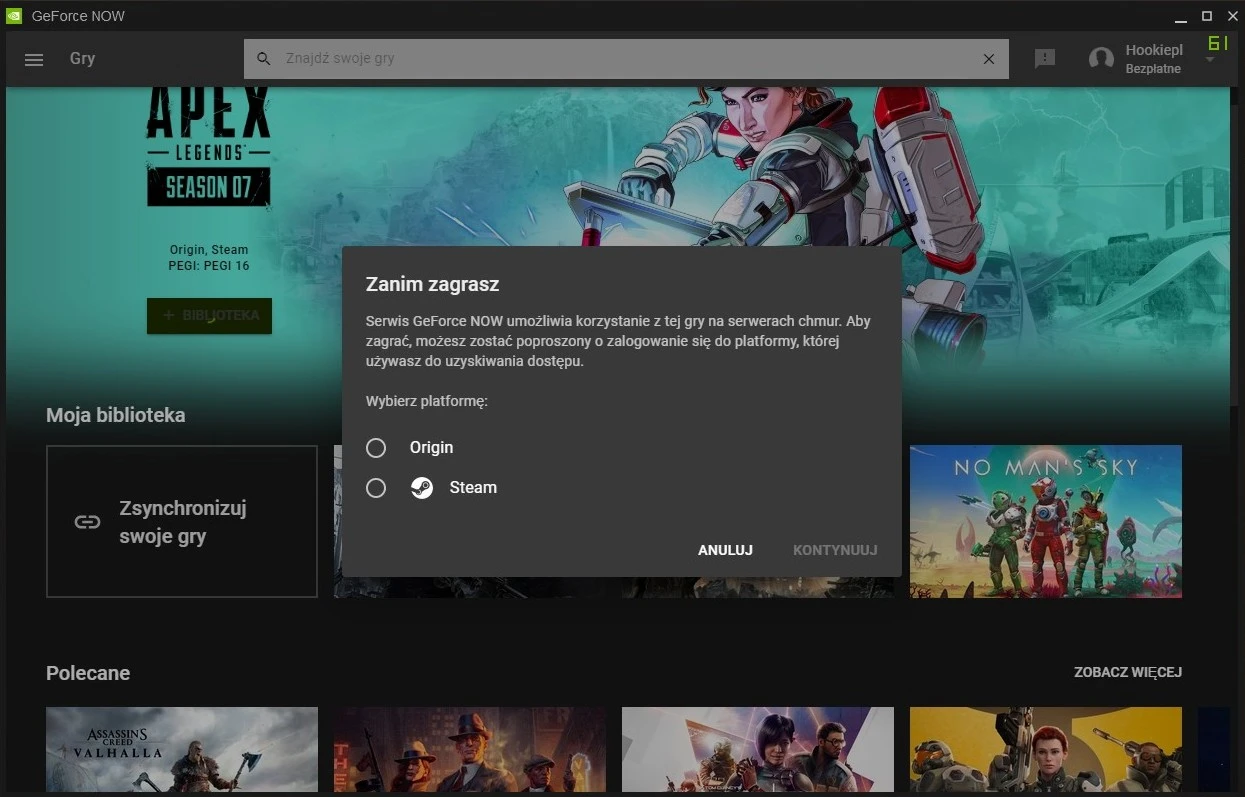Open the navigation hamburger menu

pos(33,59)
